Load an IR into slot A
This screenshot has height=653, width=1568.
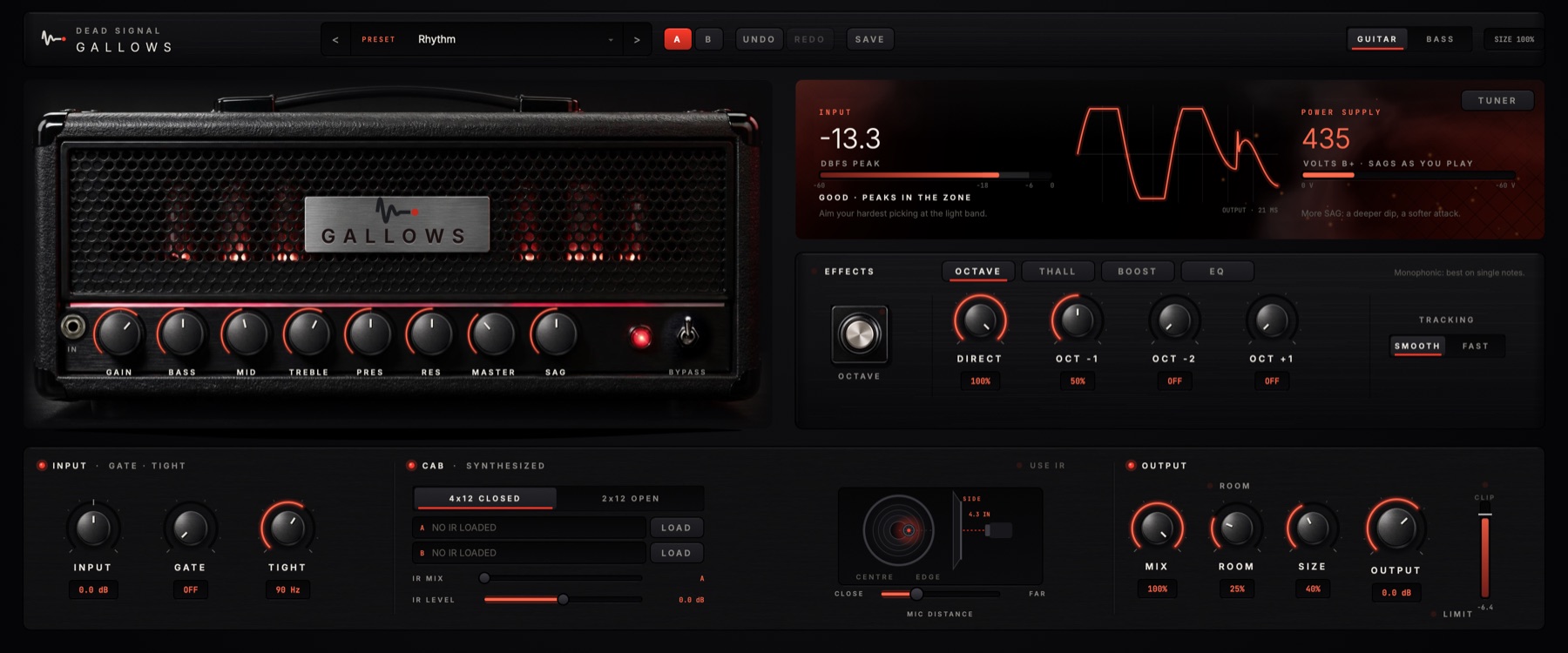click(676, 528)
